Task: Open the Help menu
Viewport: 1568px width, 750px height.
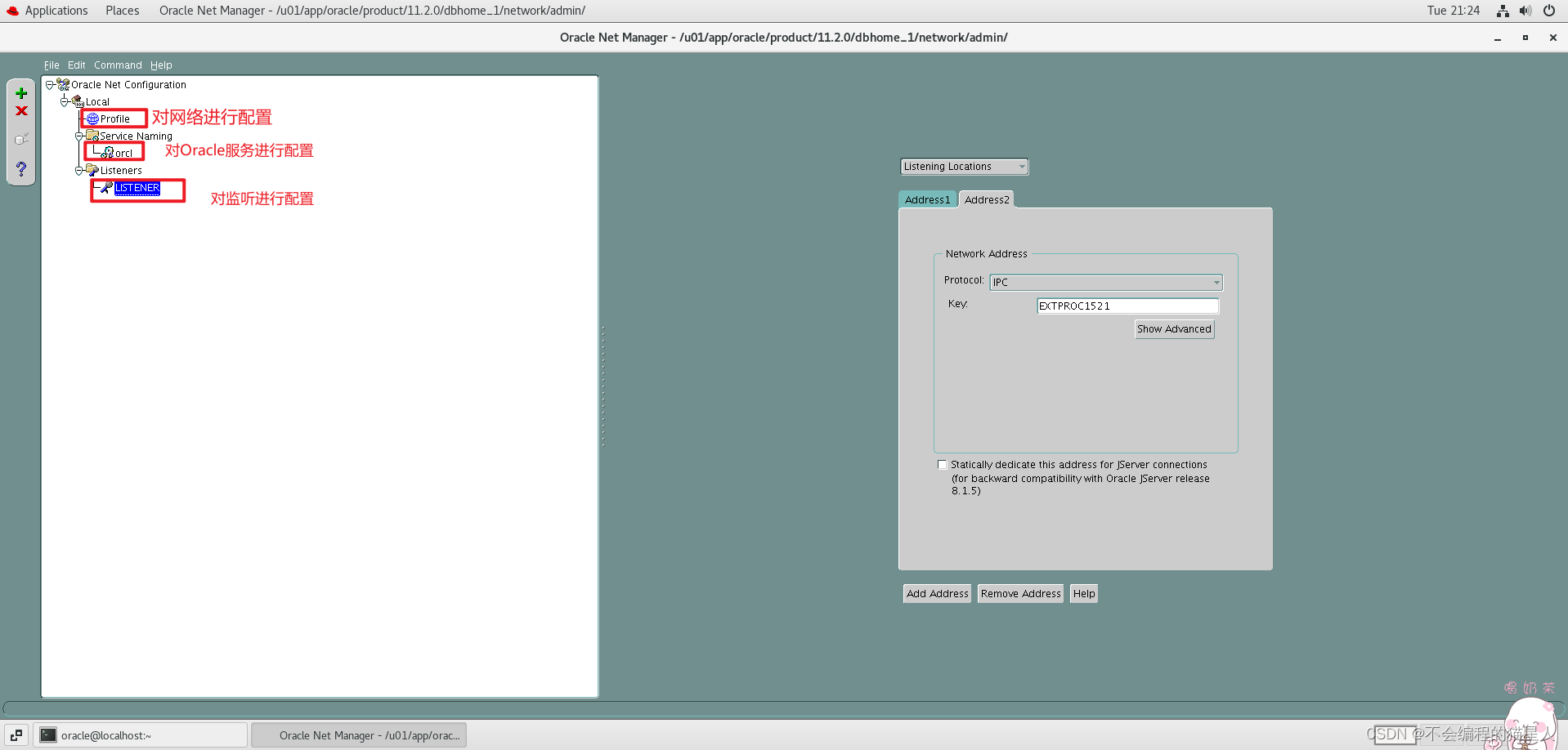Action: (161, 65)
